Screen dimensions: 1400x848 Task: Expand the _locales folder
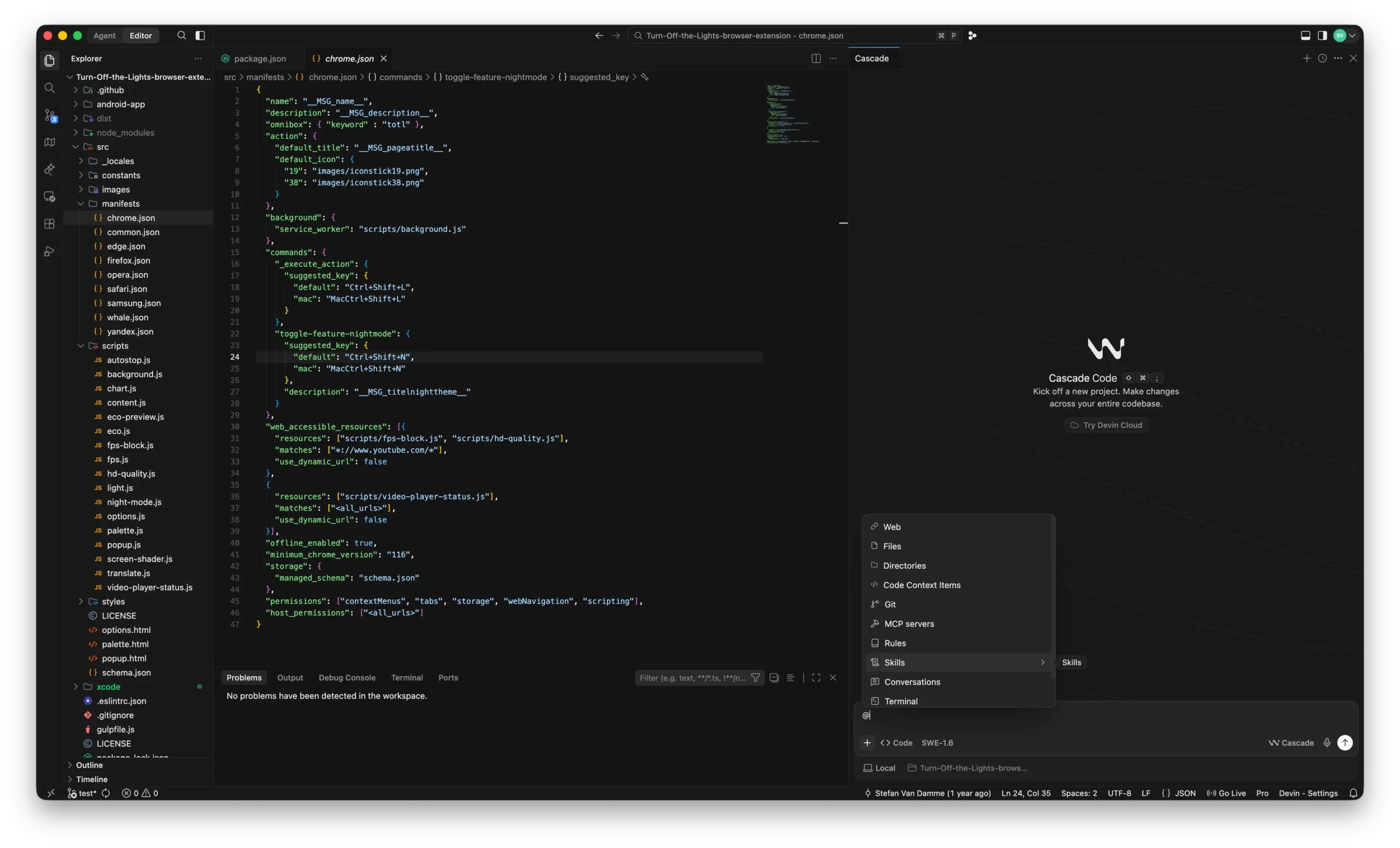tap(118, 161)
